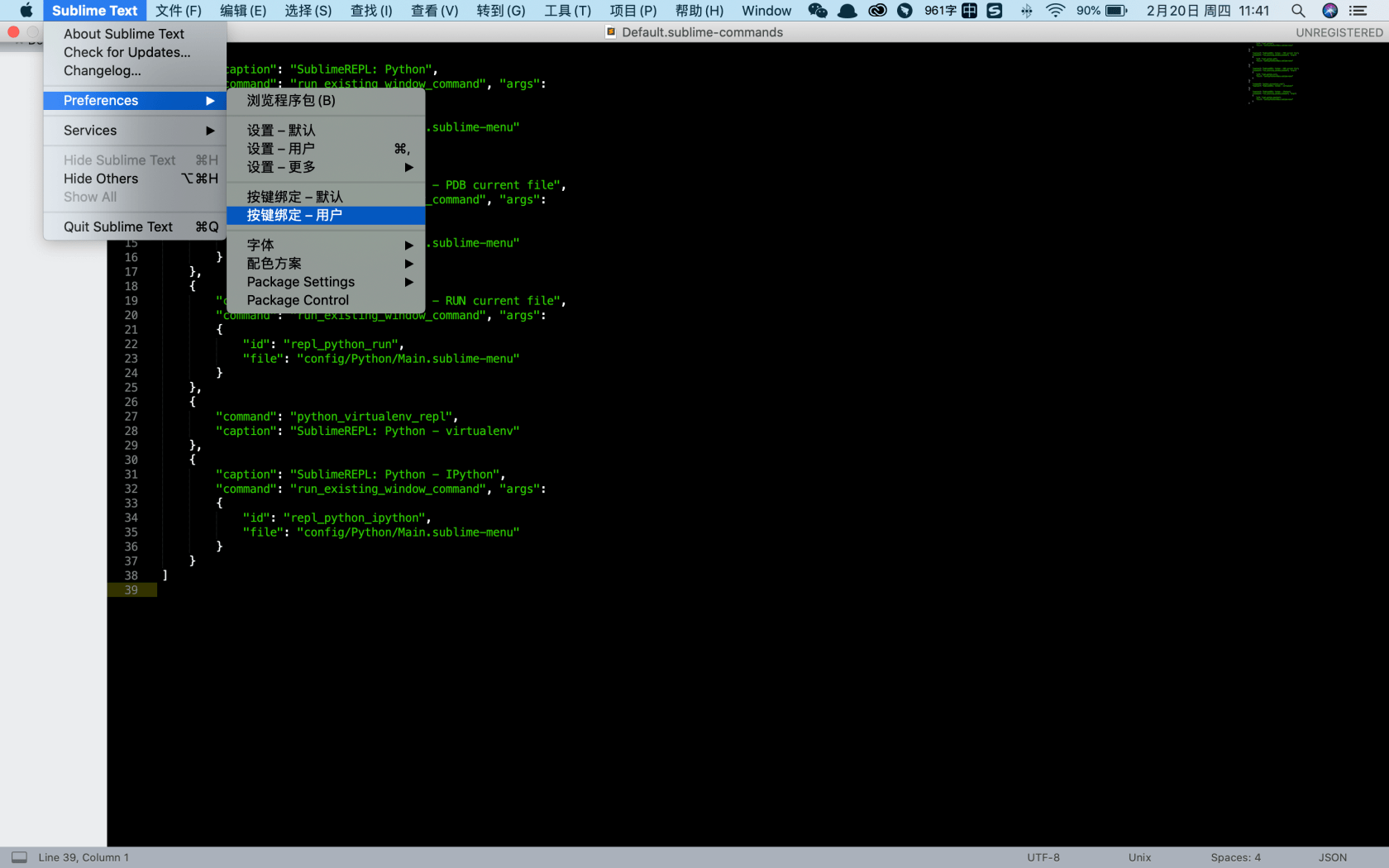Open the 查看 (V) menu
Viewport: 1389px width, 868px height.
pos(435,11)
